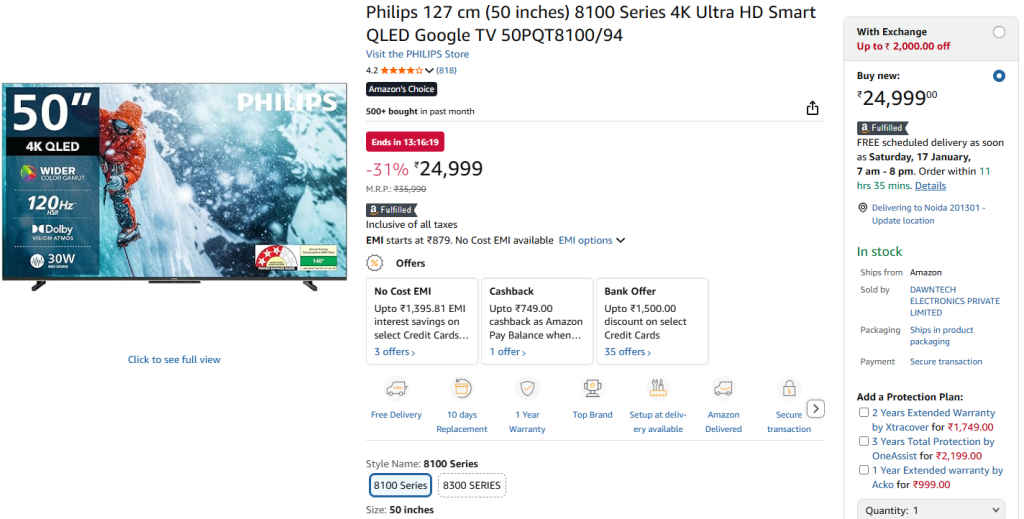Click the 10 days Replacement icon
Screen dimensions: 1024x519
462,388
